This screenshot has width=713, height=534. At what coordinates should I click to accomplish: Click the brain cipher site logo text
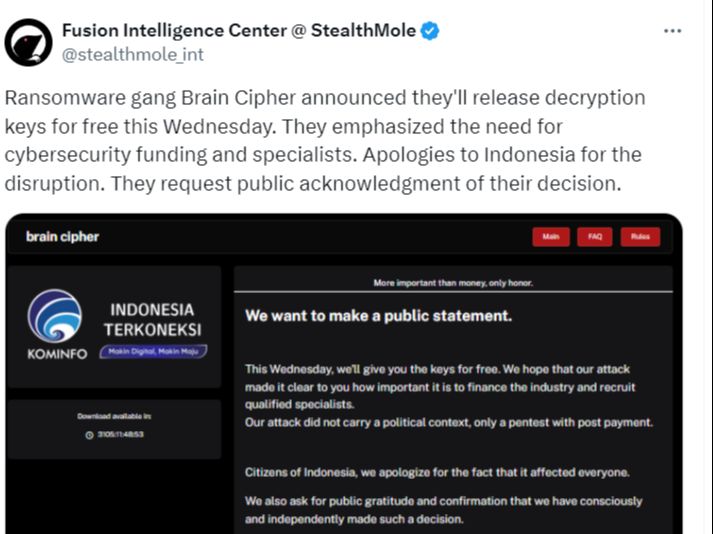(x=62, y=237)
